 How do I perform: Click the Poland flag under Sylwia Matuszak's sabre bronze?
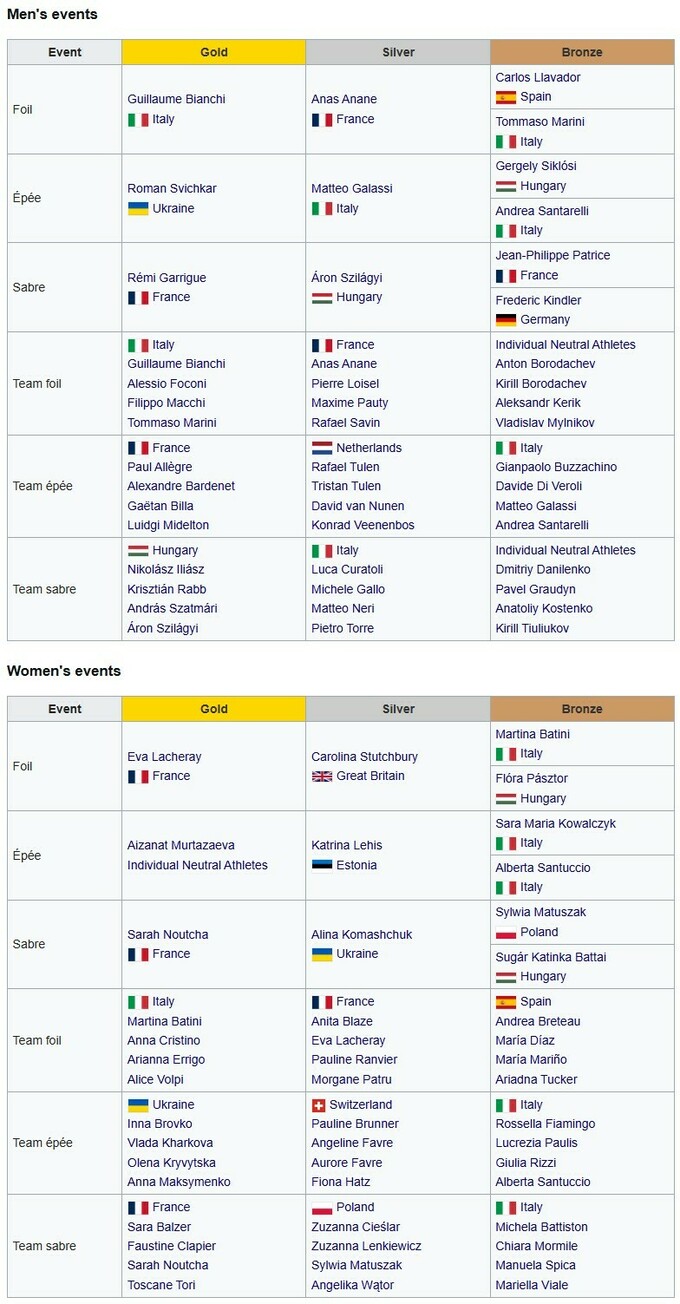pyautogui.click(x=506, y=933)
